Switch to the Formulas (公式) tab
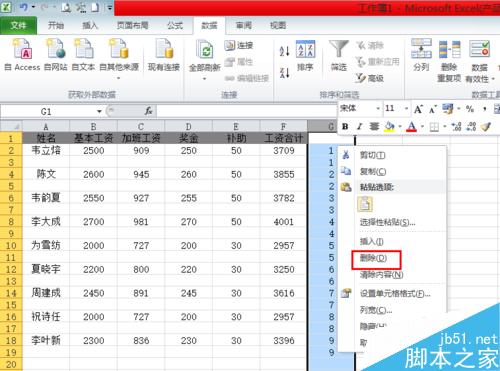500x371 pixels. [175, 25]
